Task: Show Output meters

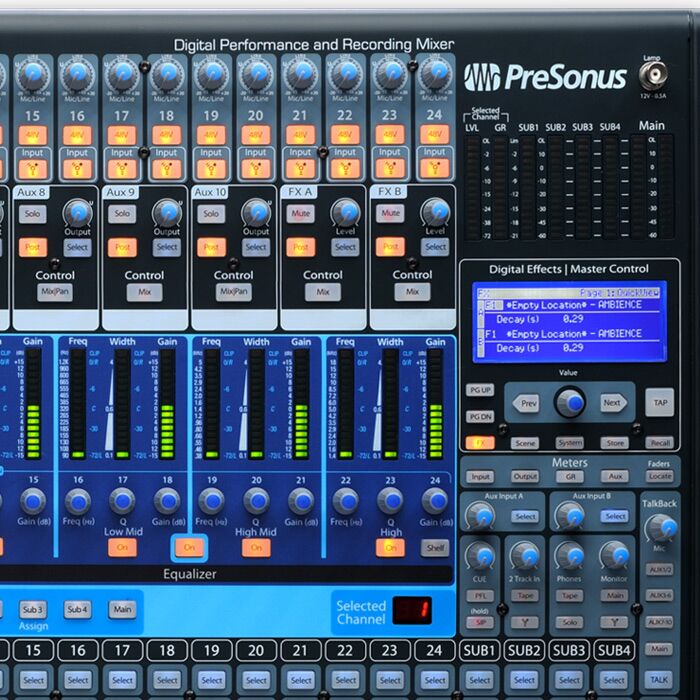Action: coord(525,476)
